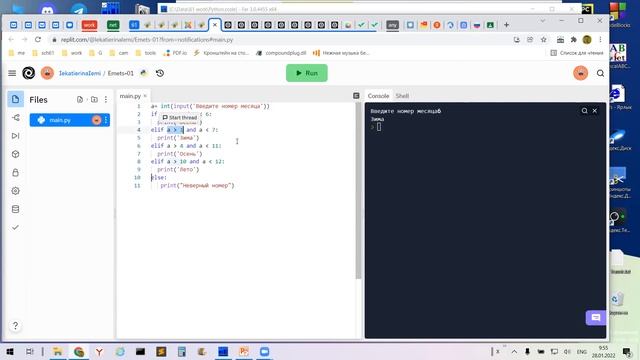The height and width of the screenshot is (360, 640).
Task: Open Files panel three-dot menu
Action: [106, 100]
